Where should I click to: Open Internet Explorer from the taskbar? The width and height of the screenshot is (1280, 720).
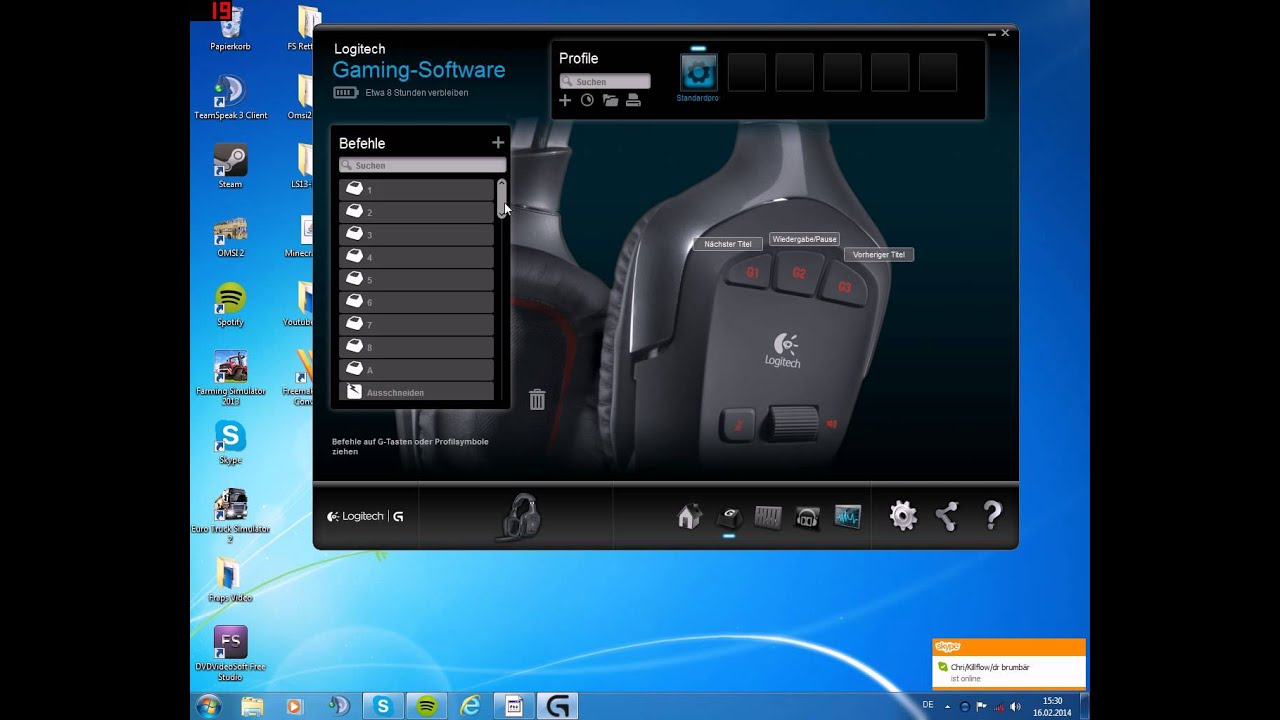470,706
